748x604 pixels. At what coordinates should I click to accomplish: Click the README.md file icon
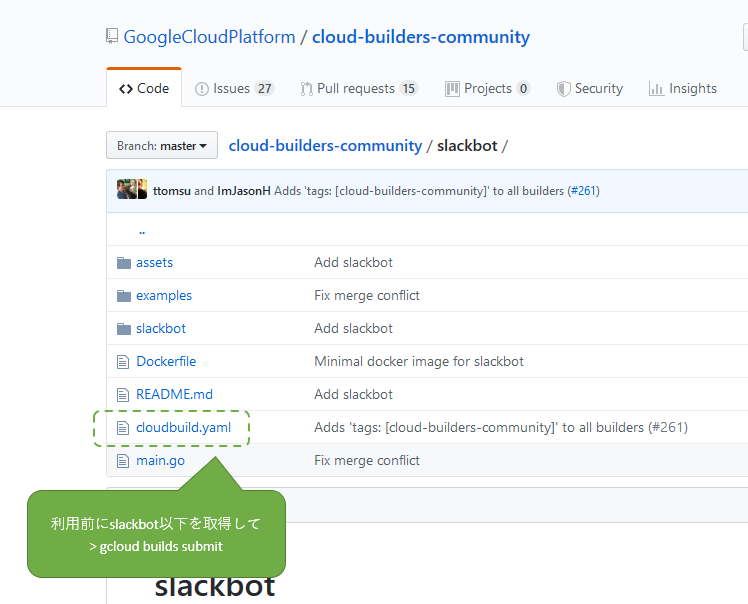[x=123, y=395]
